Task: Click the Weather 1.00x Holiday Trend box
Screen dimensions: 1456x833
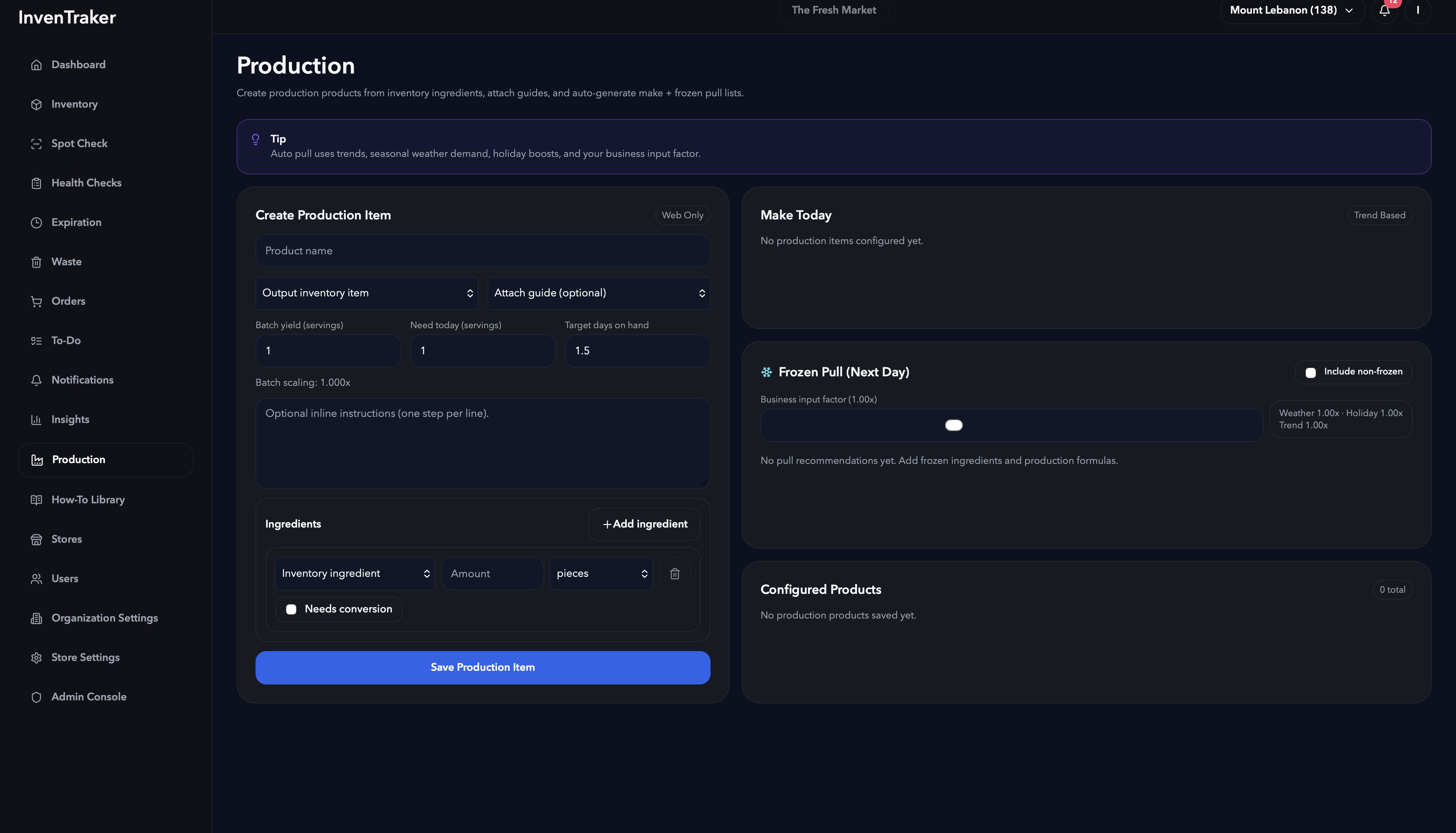Action: pyautogui.click(x=1340, y=420)
